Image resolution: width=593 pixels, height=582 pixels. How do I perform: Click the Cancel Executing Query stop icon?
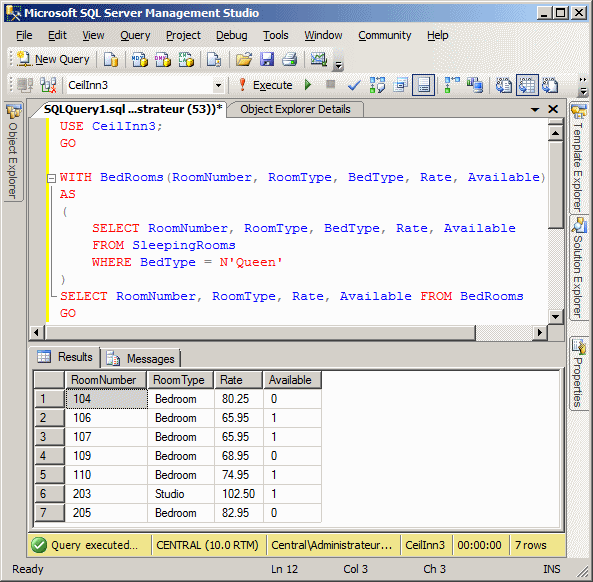331,84
